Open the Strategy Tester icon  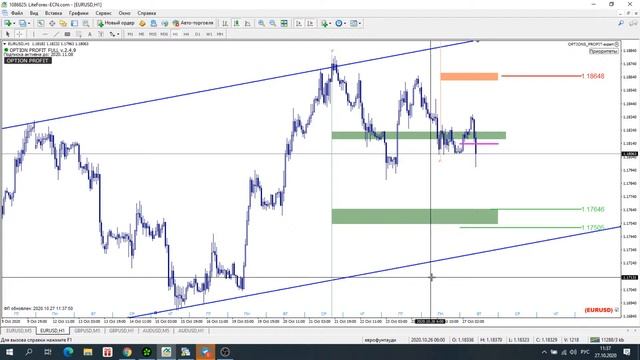point(86,24)
